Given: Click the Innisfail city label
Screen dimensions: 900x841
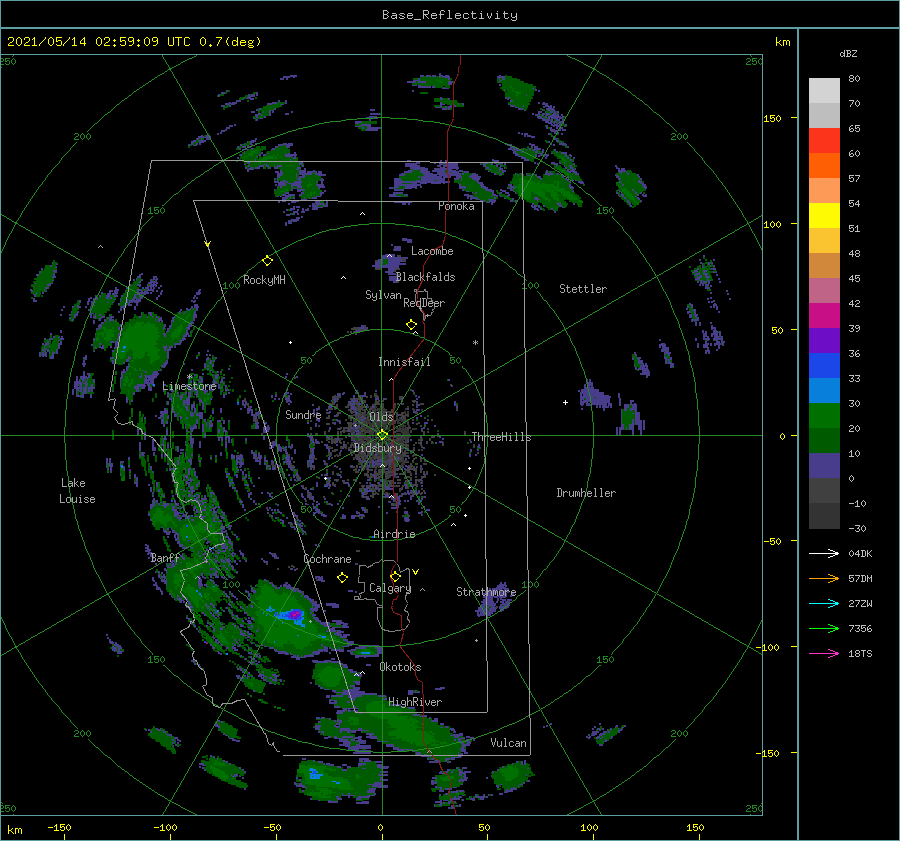Looking at the screenshot, I should pos(404,362).
